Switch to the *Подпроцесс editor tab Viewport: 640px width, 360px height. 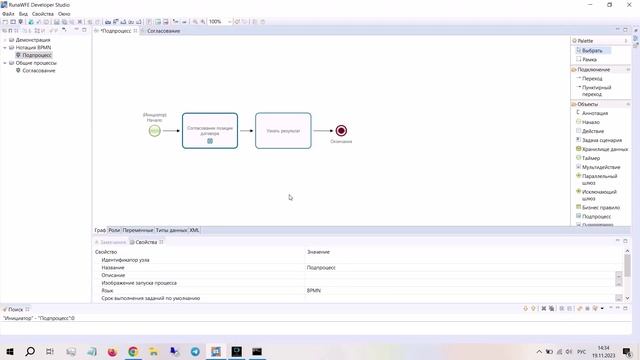pos(116,31)
